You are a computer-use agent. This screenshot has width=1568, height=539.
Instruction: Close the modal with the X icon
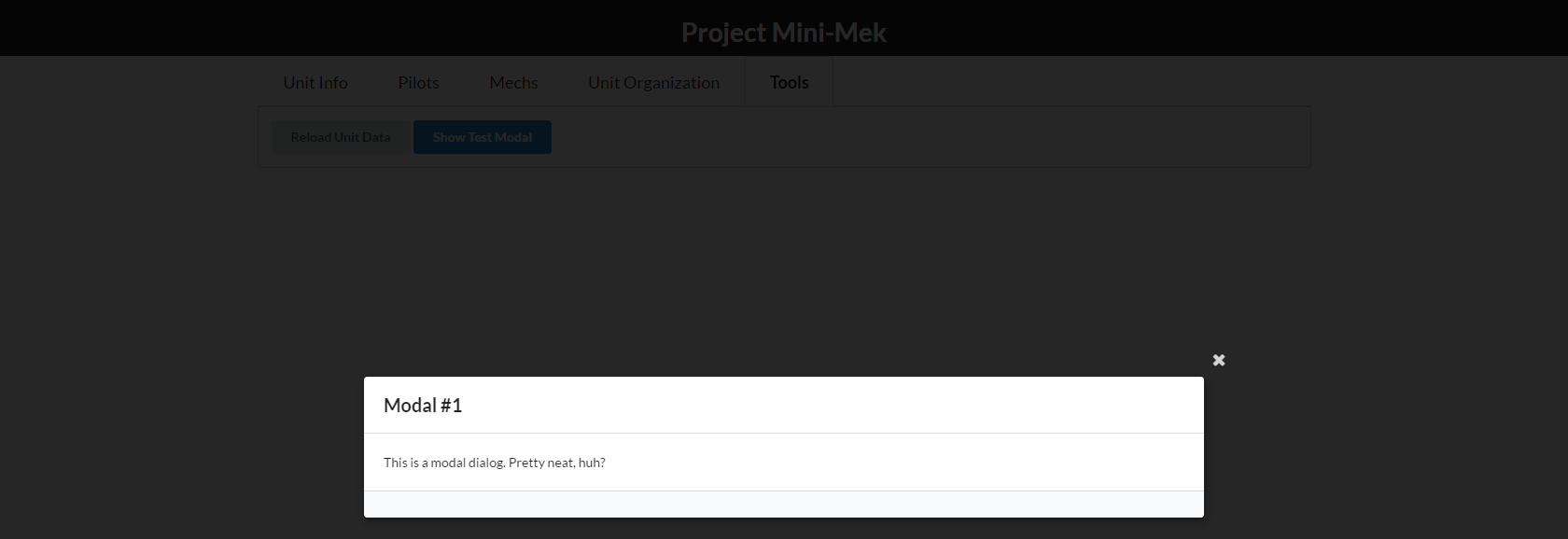coord(1218,360)
